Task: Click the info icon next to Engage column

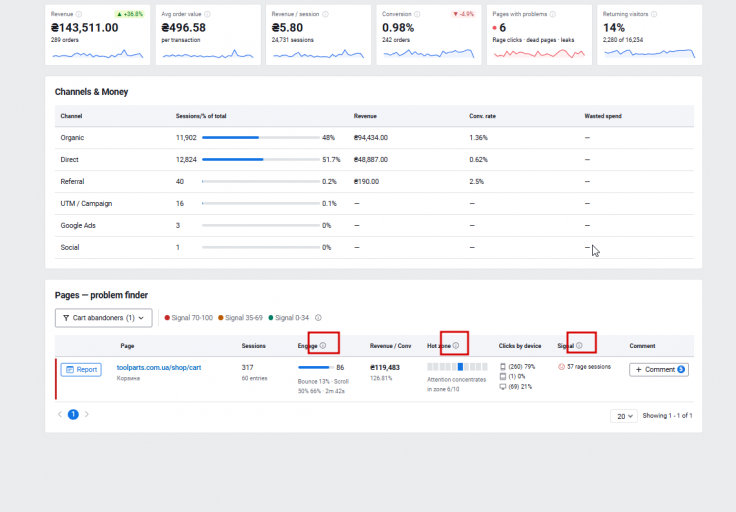Action: 323,345
